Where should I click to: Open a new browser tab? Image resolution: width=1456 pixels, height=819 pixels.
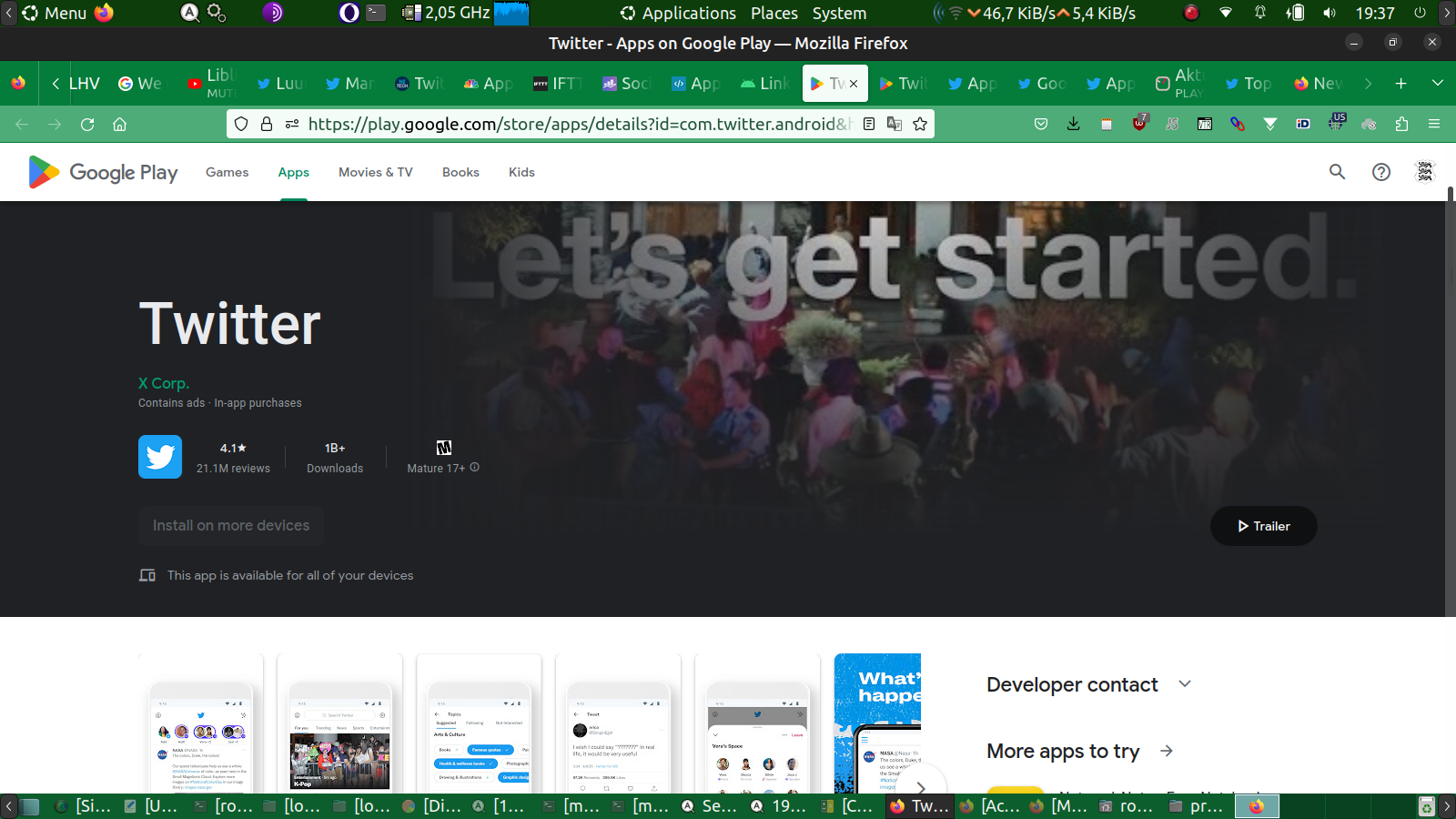coord(1401,84)
